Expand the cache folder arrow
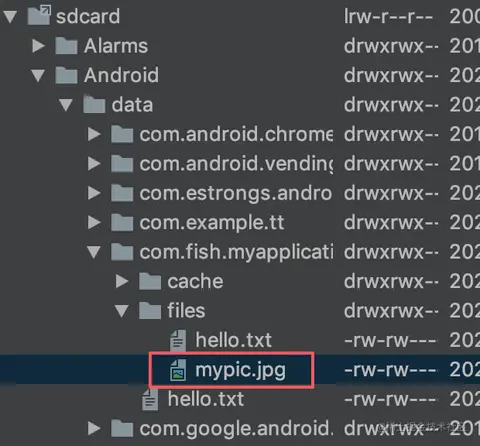This screenshot has width=480, height=446. click(122, 281)
